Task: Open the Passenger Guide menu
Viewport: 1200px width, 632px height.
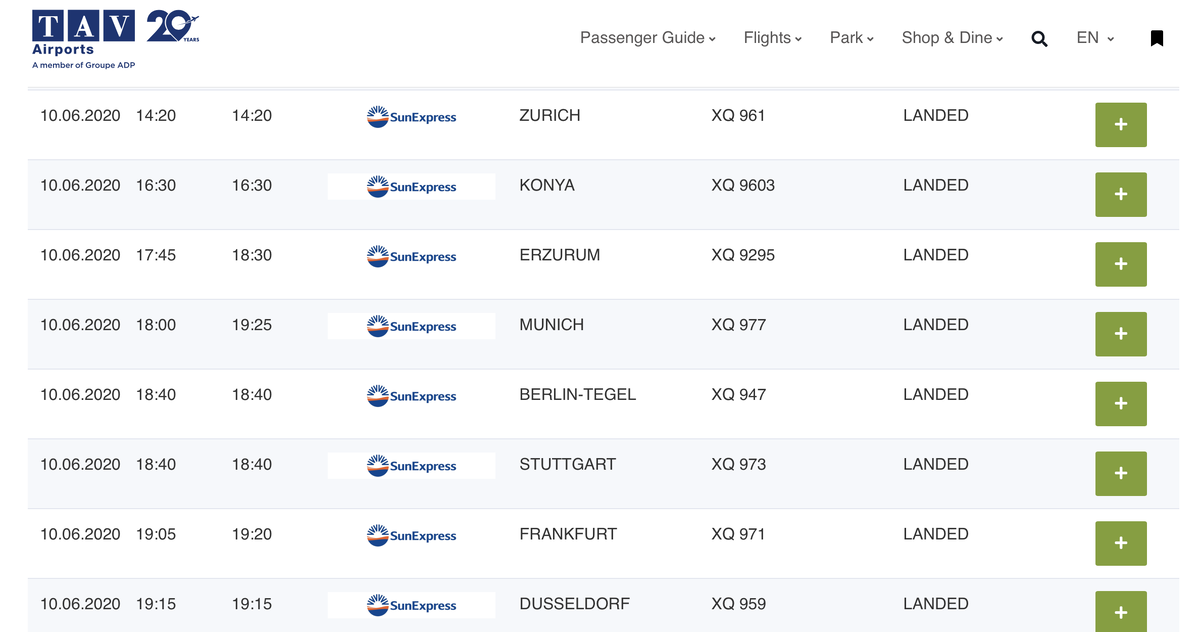Action: 648,38
